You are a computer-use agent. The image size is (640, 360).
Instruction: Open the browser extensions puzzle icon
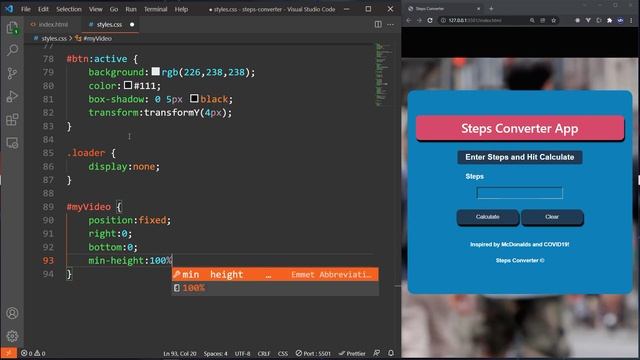tap(609, 20)
